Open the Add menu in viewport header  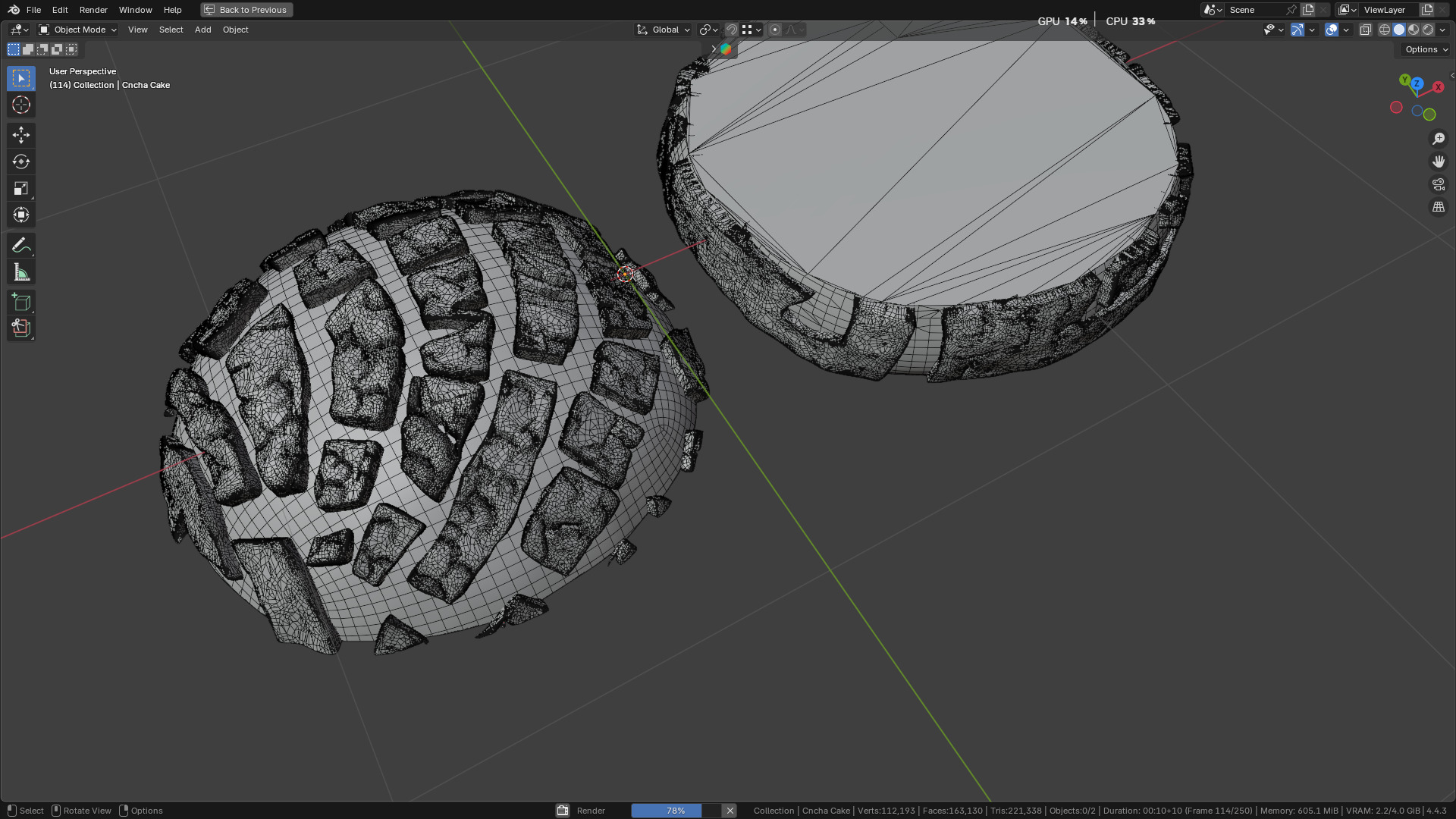[x=202, y=30]
